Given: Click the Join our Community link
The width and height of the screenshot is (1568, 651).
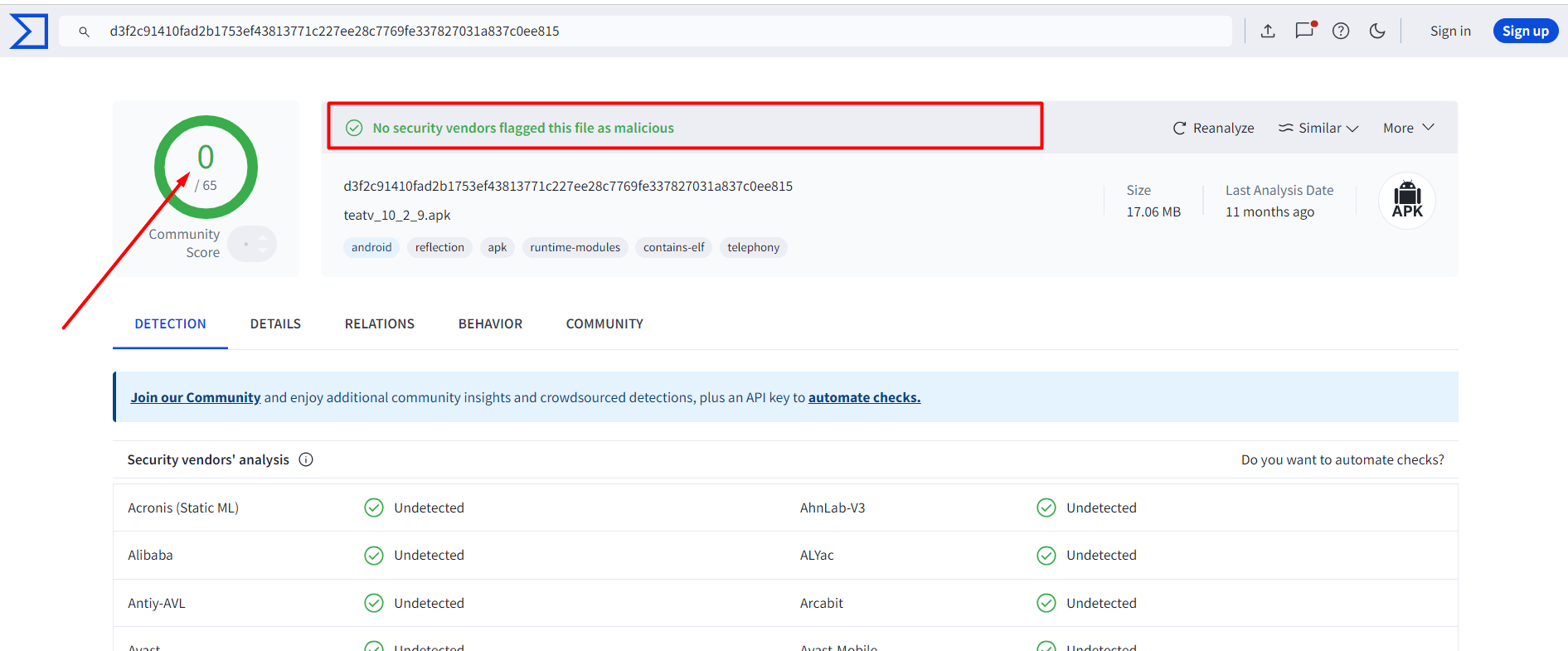Looking at the screenshot, I should tap(196, 397).
